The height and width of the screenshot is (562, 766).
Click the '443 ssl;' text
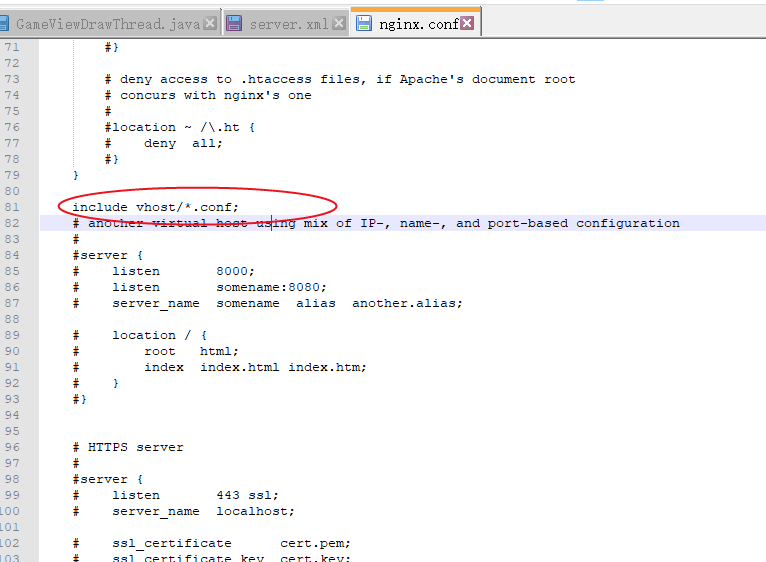(x=247, y=495)
